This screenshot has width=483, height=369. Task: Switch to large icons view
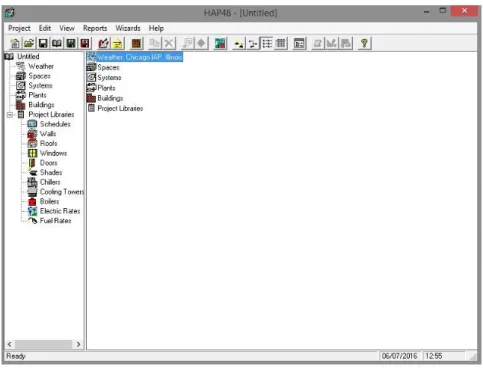[x=239, y=43]
